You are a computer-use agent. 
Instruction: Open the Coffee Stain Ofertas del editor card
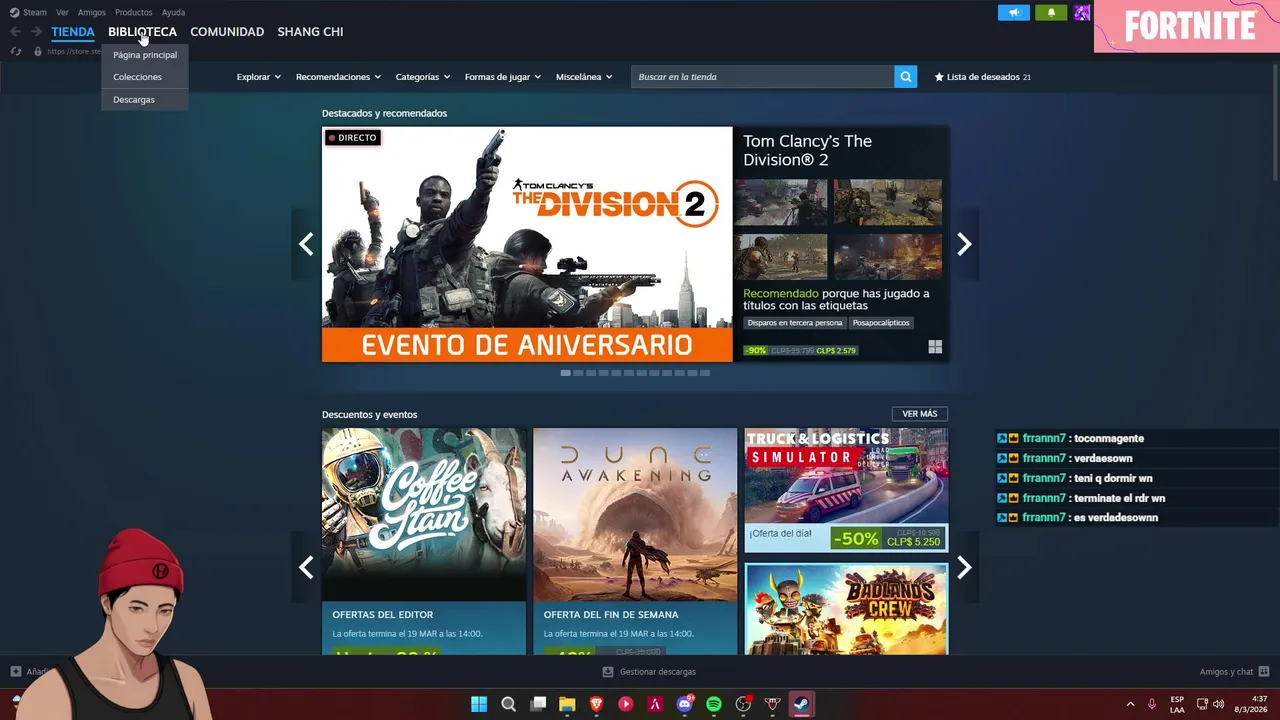tap(424, 541)
